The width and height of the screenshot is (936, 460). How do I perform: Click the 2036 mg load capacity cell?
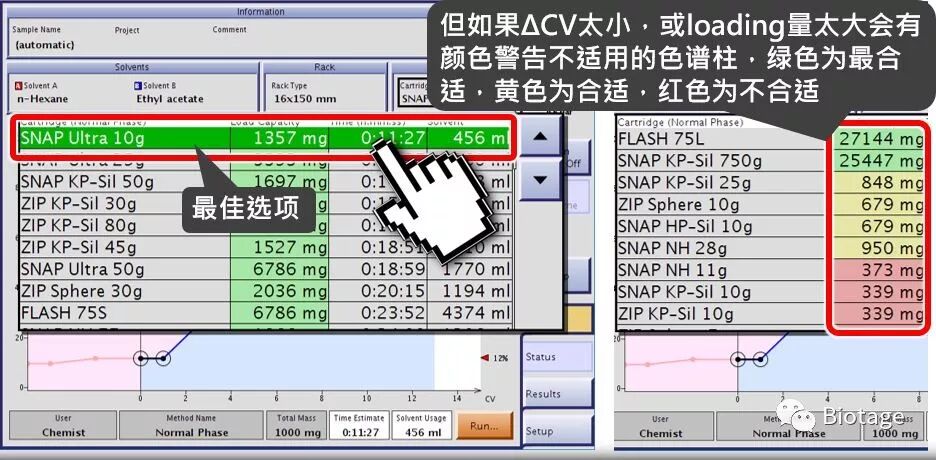tap(279, 291)
